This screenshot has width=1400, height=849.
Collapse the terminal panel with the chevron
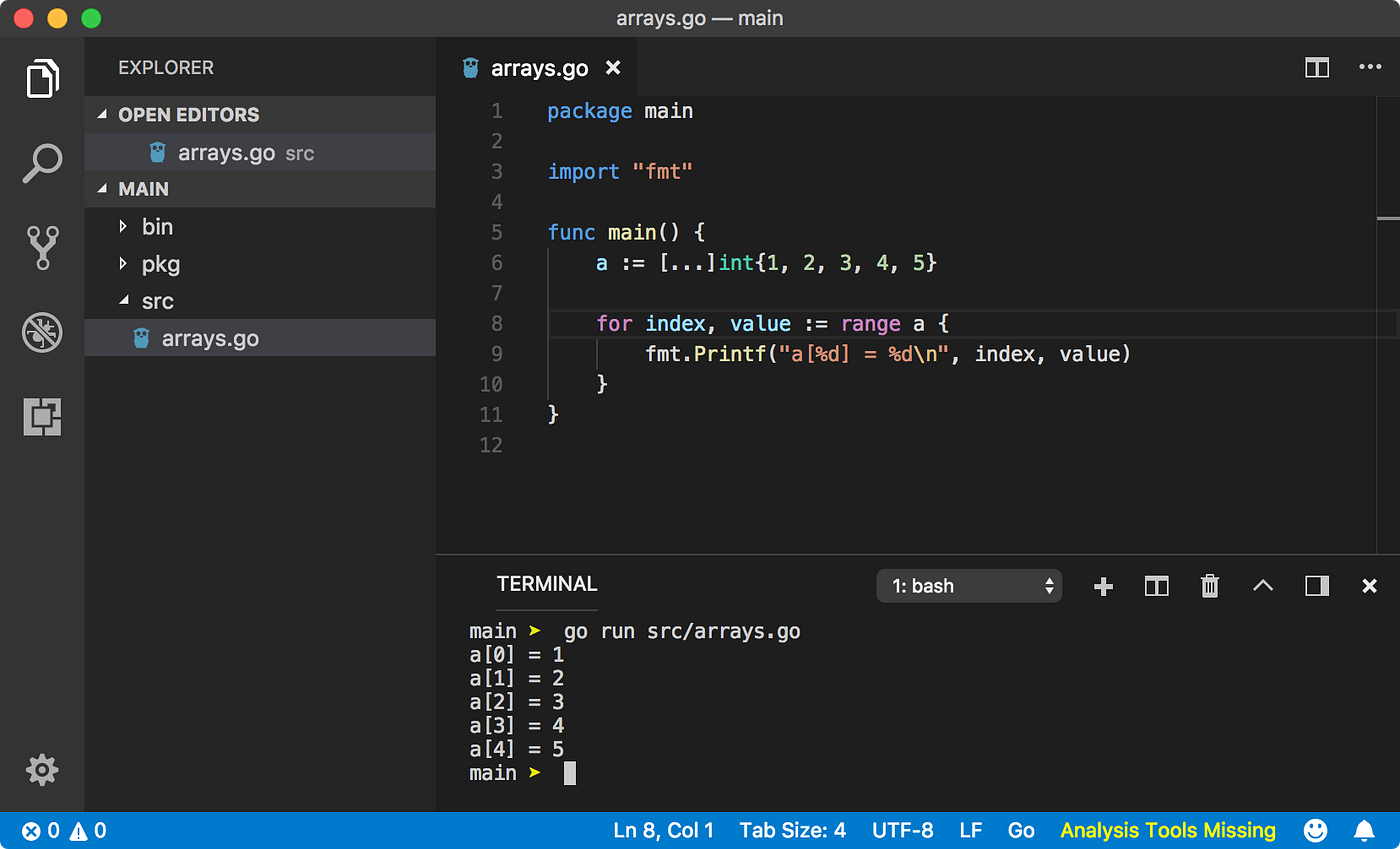(x=1263, y=586)
